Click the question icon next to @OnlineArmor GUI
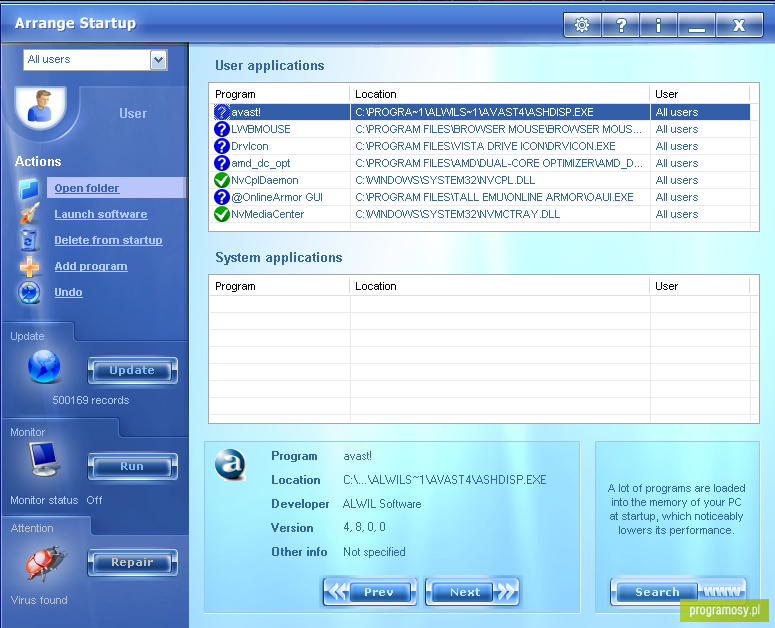 point(222,197)
